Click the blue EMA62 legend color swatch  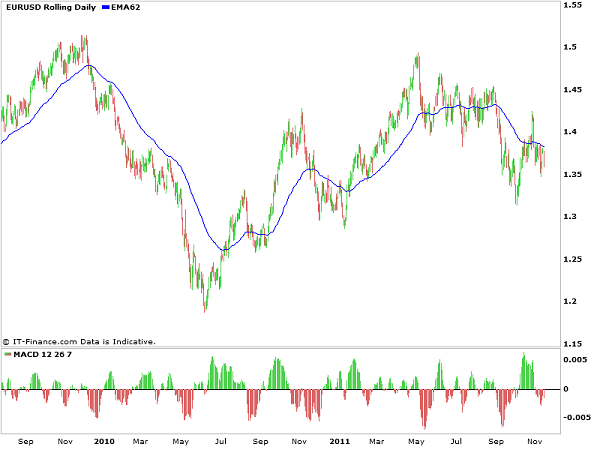pos(106,7)
